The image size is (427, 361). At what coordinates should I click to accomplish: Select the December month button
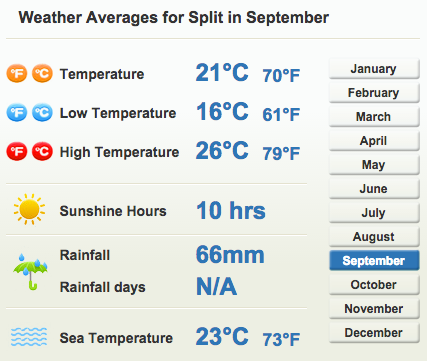coord(374,333)
